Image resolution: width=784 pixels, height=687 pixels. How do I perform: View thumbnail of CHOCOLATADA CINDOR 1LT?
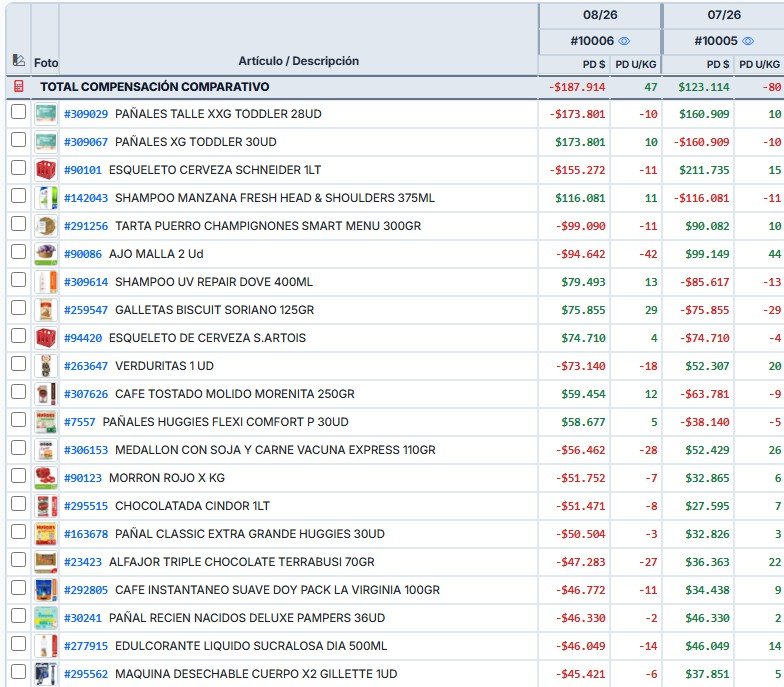click(x=46, y=506)
